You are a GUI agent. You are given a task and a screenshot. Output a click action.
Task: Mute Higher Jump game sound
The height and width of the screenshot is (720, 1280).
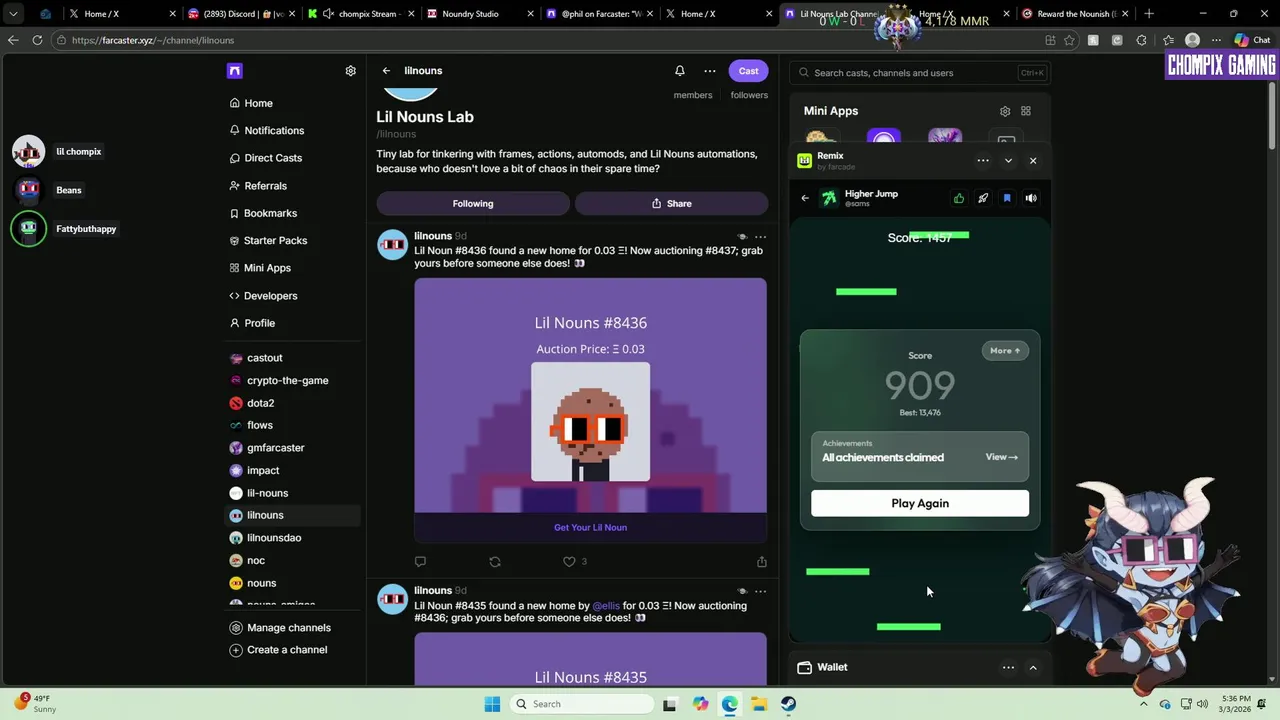(1031, 198)
